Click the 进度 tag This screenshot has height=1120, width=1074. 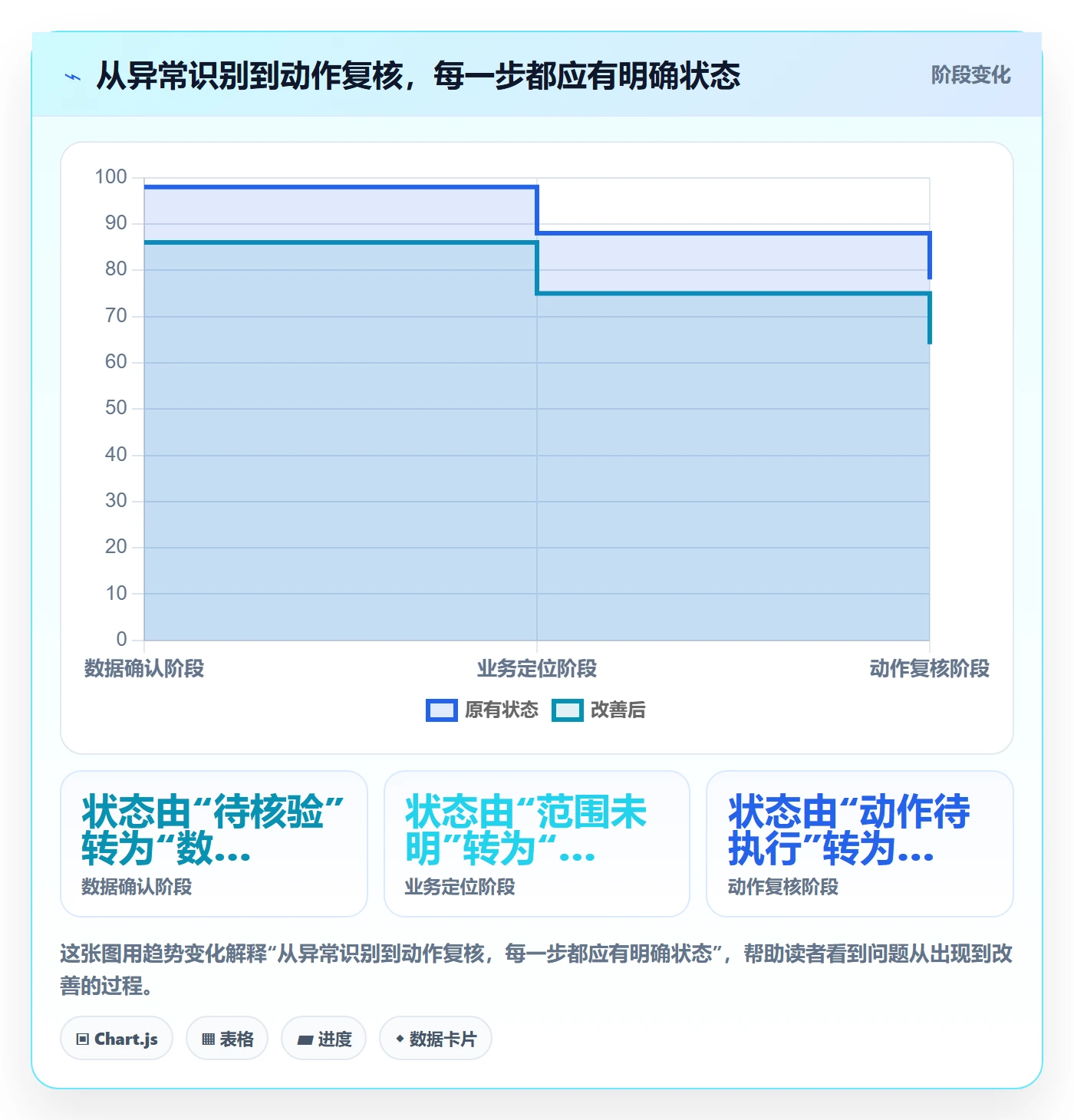coord(324,1039)
